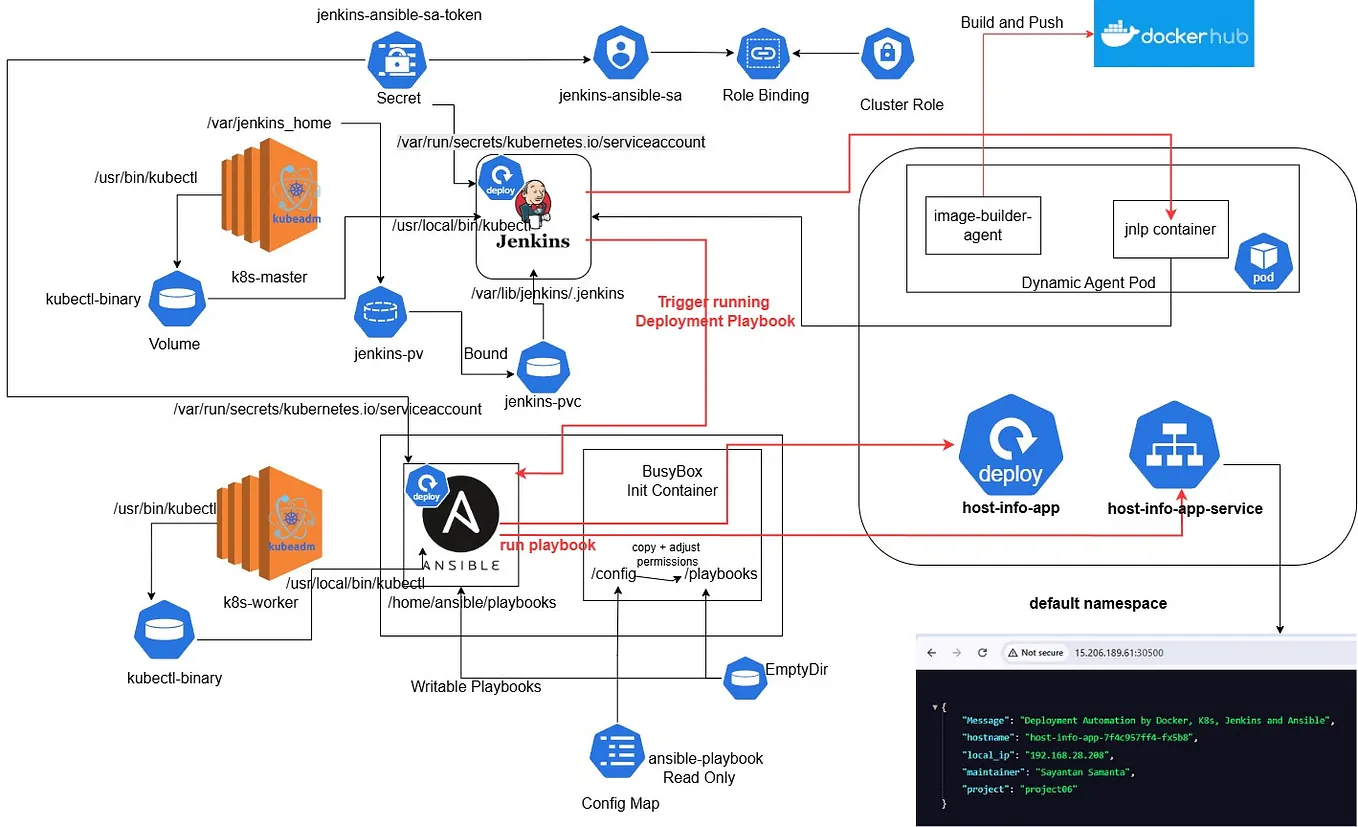Select the ansible-playbook Config Map icon
This screenshot has width=1358, height=827.
tap(616, 753)
